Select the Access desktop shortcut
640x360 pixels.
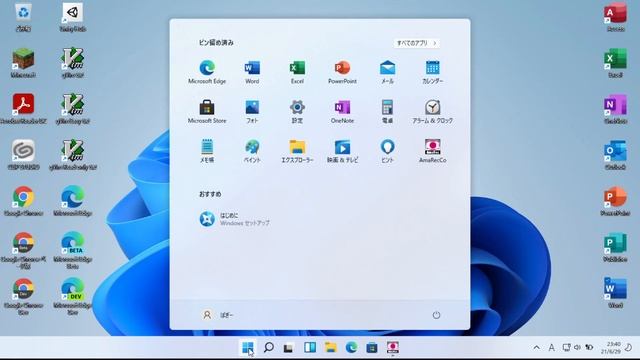click(615, 17)
